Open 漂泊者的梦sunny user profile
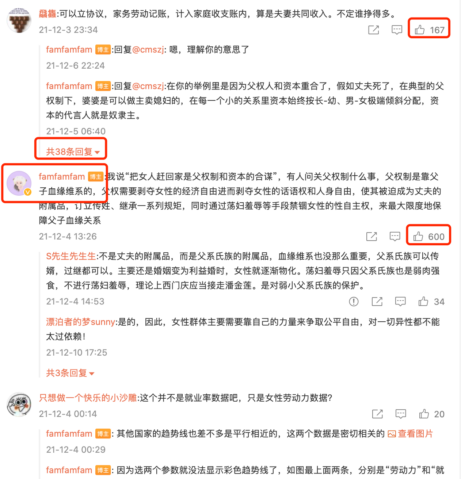 coord(80,322)
